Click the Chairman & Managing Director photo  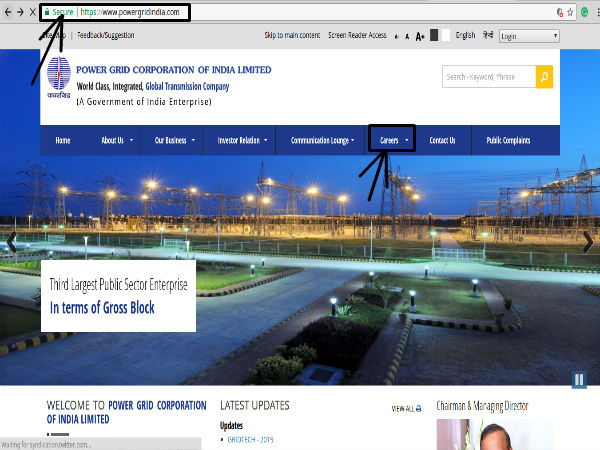point(494,435)
